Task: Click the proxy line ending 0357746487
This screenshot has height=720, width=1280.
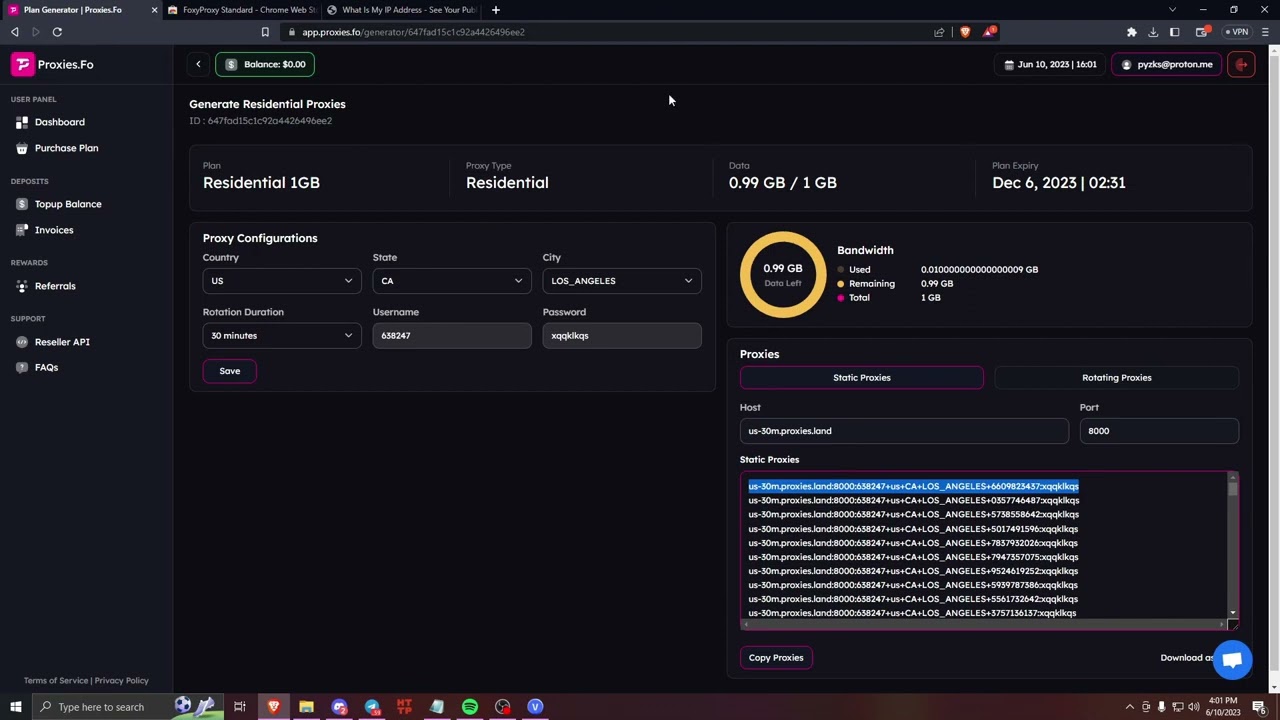Action: (913, 500)
